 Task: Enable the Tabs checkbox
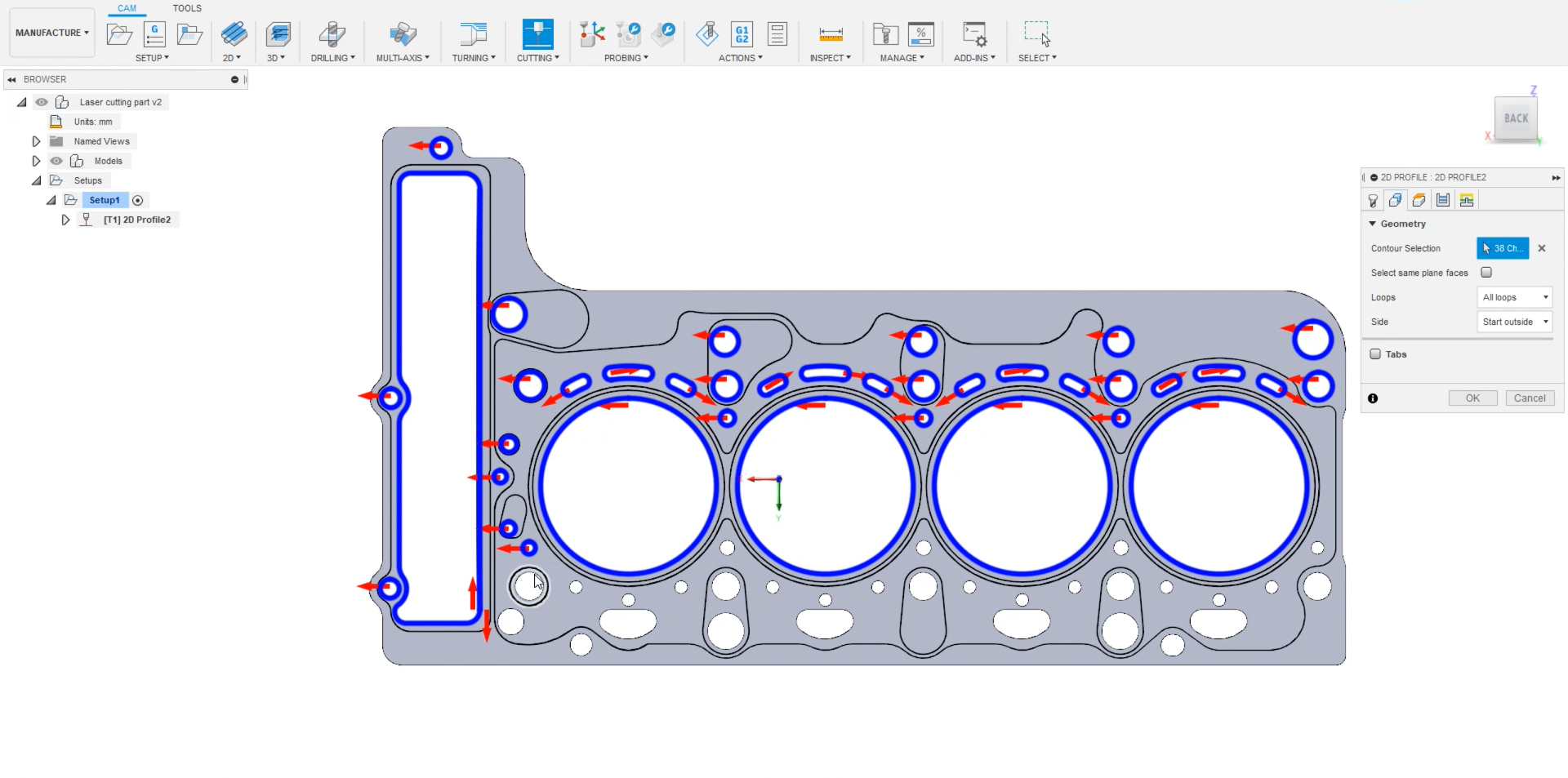click(x=1374, y=353)
